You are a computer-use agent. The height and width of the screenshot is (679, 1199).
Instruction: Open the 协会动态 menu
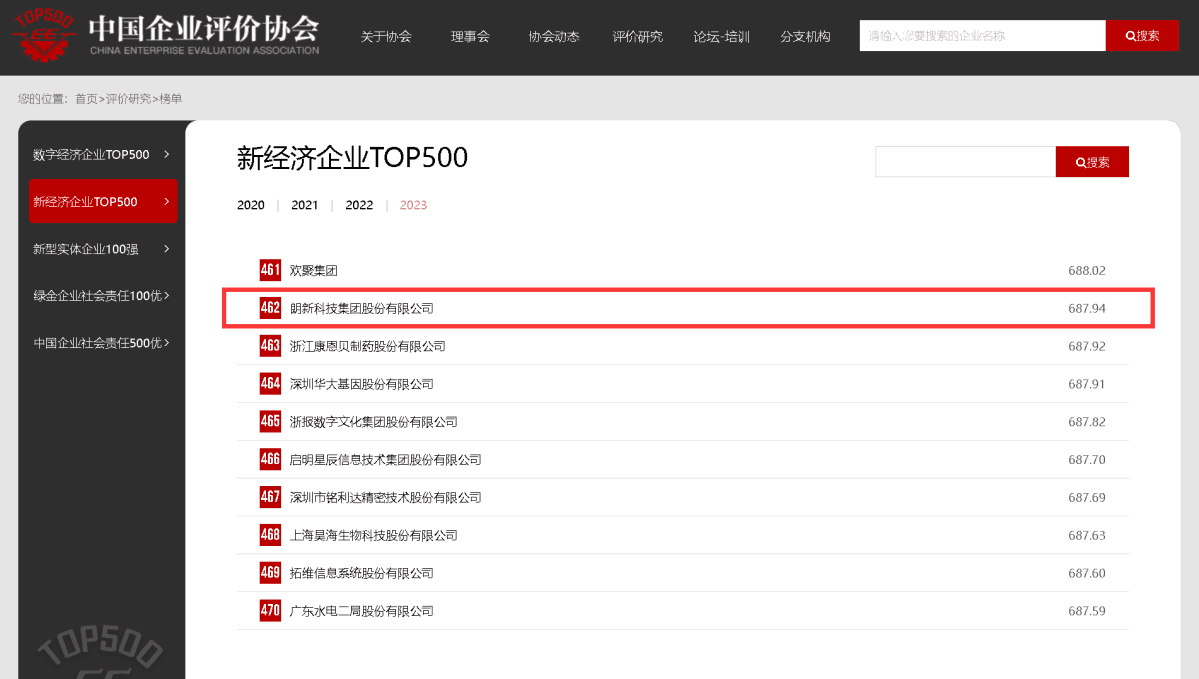click(x=554, y=37)
